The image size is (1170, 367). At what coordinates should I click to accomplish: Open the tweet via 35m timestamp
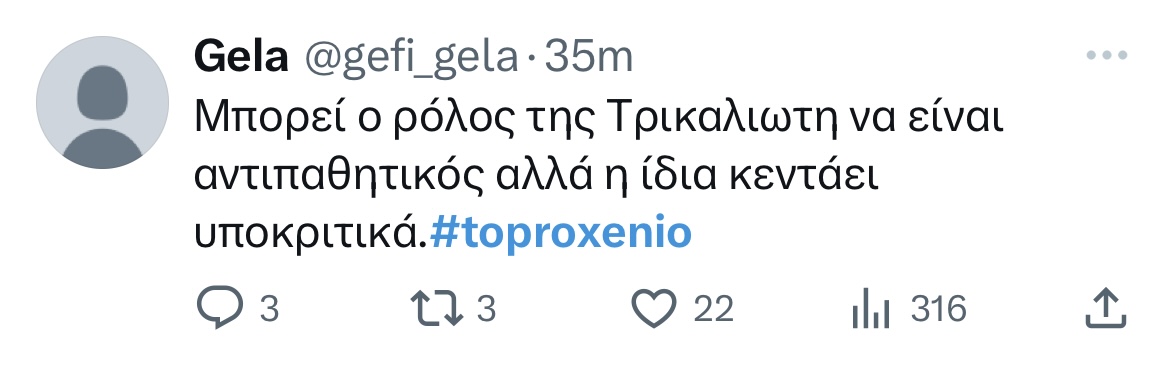click(x=589, y=57)
